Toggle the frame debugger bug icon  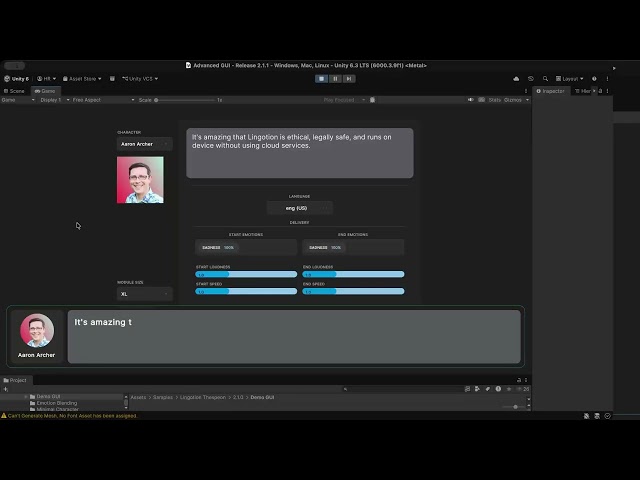(373, 100)
